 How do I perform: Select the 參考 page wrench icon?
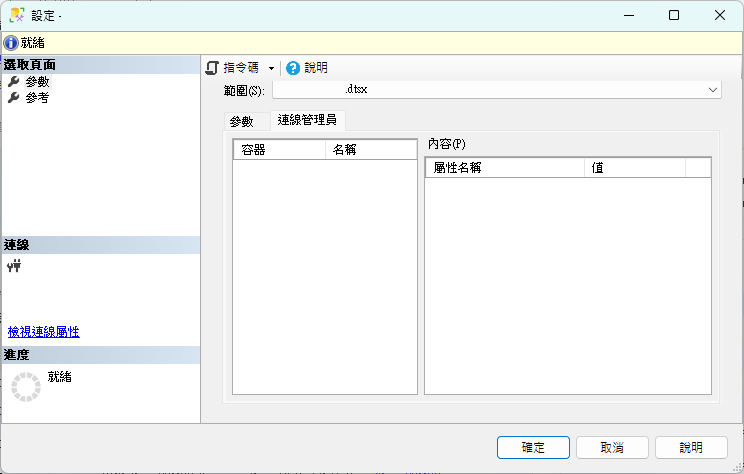click(x=14, y=98)
